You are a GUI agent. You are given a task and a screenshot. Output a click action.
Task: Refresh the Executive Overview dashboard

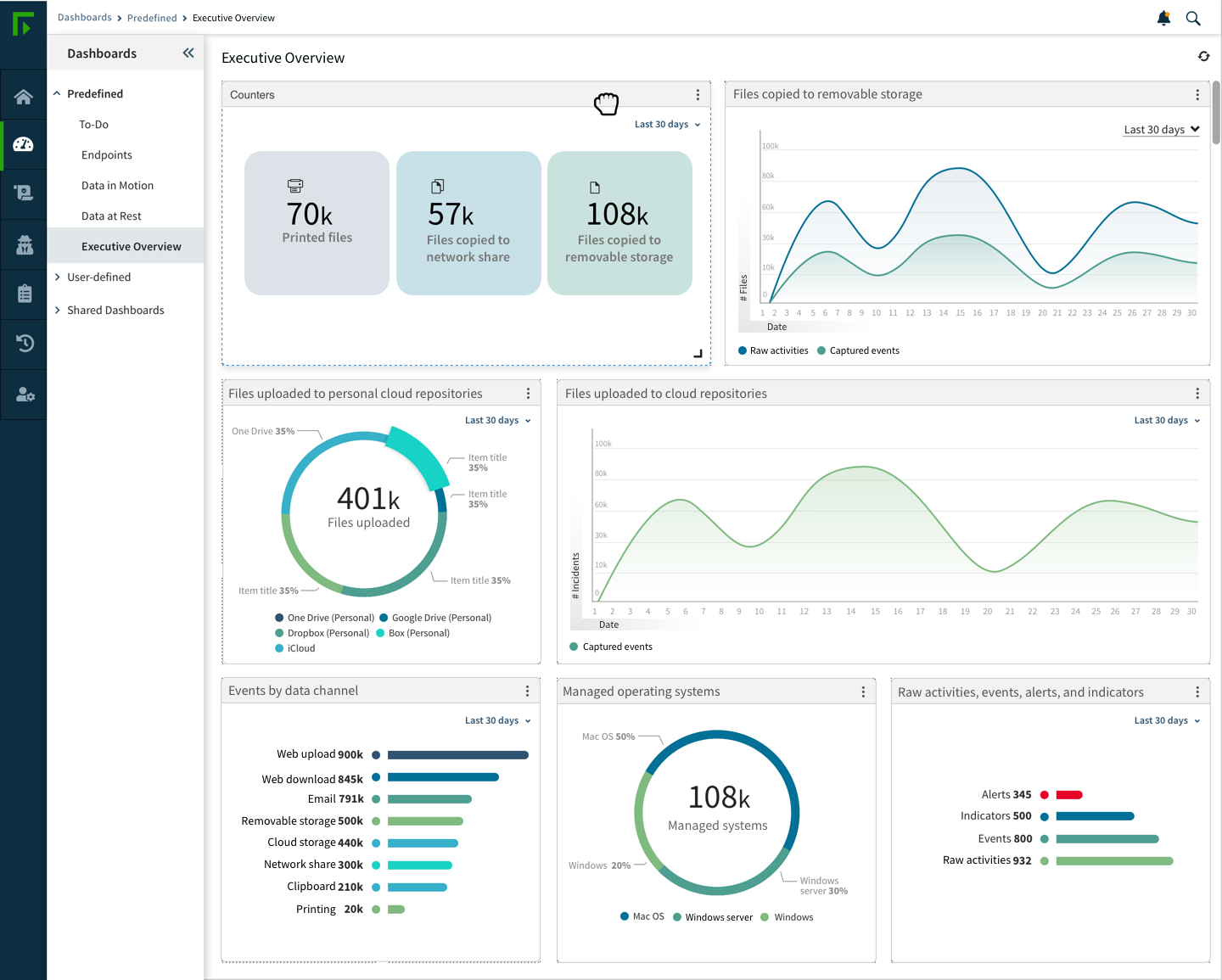pyautogui.click(x=1203, y=56)
